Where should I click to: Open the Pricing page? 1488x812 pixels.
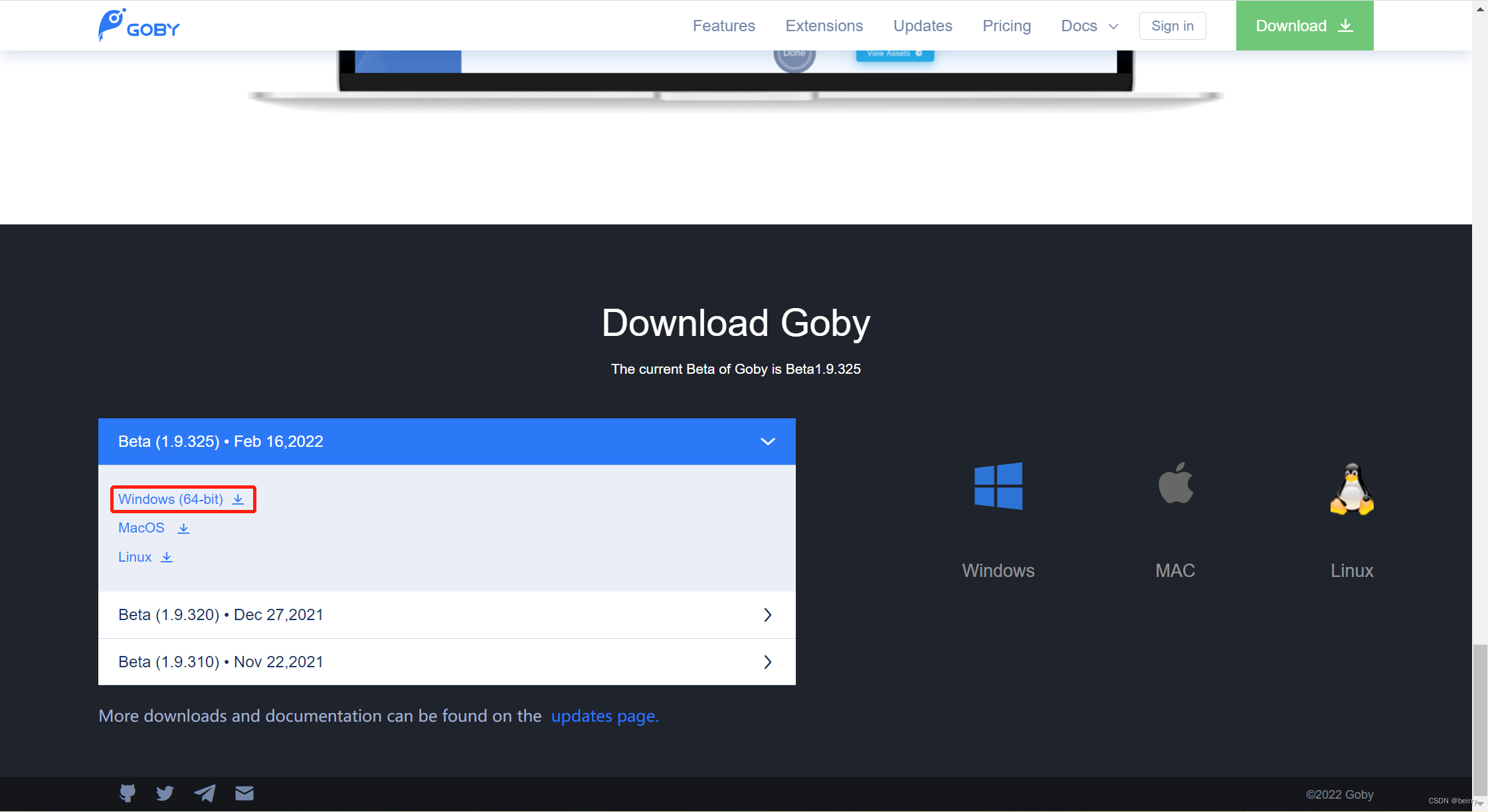coord(1006,26)
